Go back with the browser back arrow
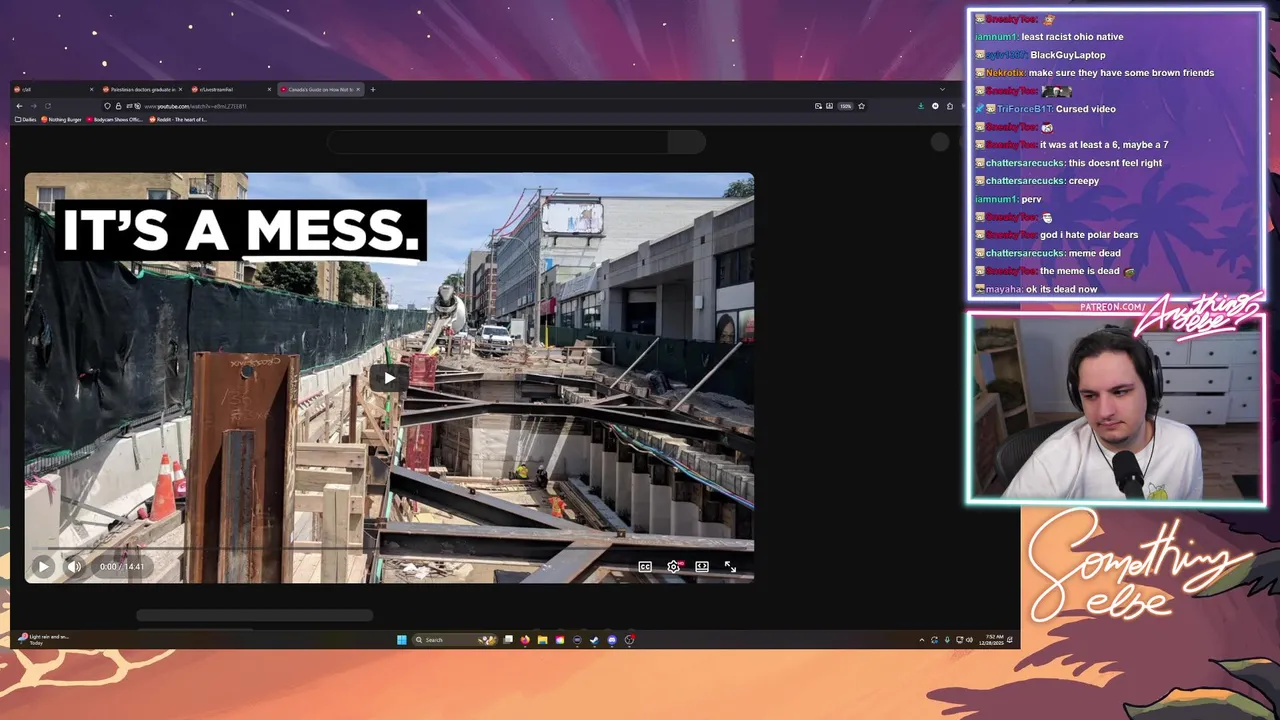Image resolution: width=1280 pixels, height=720 pixels. tap(19, 106)
